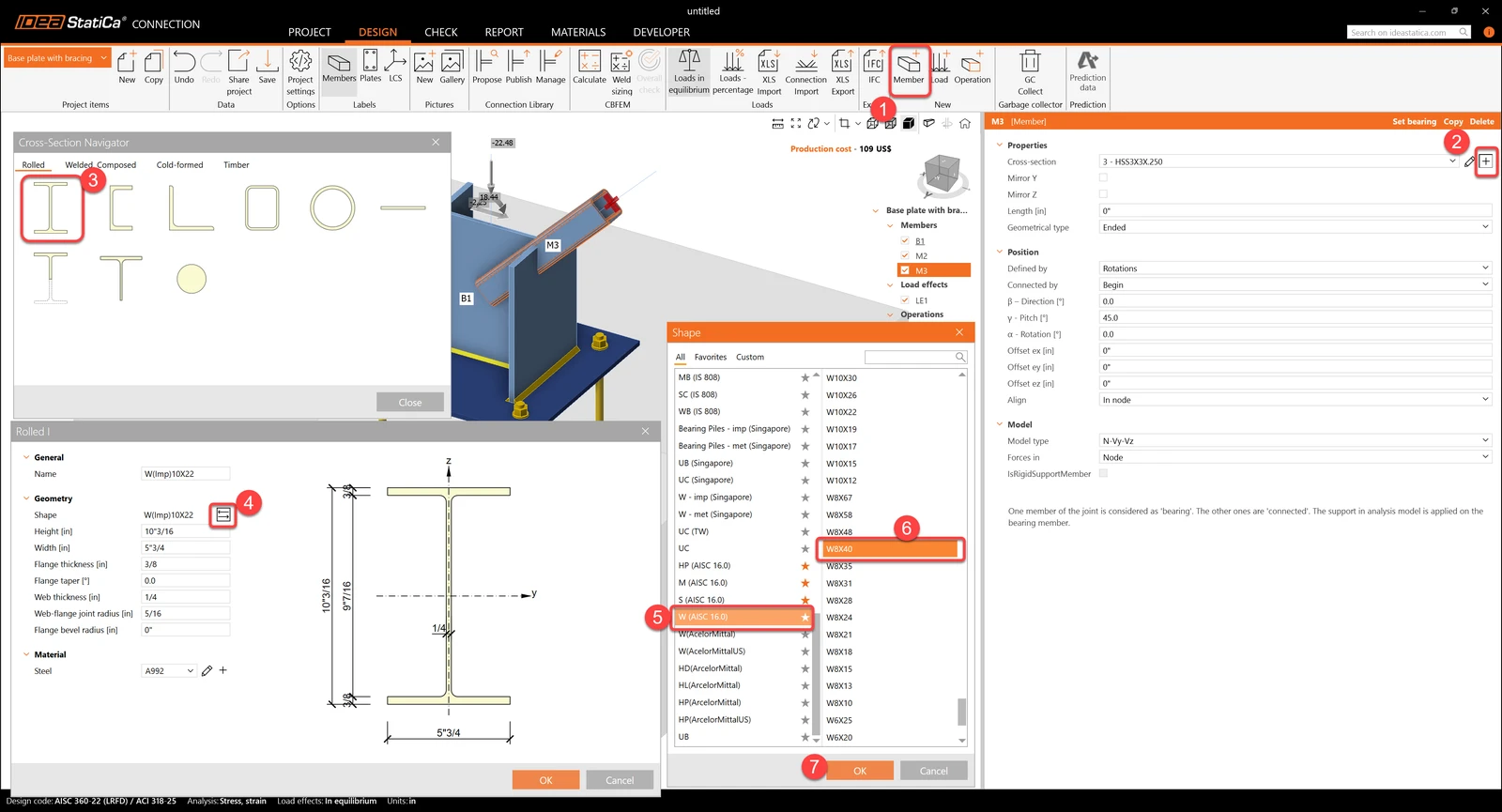
Task: Select W8X40 in the shape list
Action: pos(890,549)
